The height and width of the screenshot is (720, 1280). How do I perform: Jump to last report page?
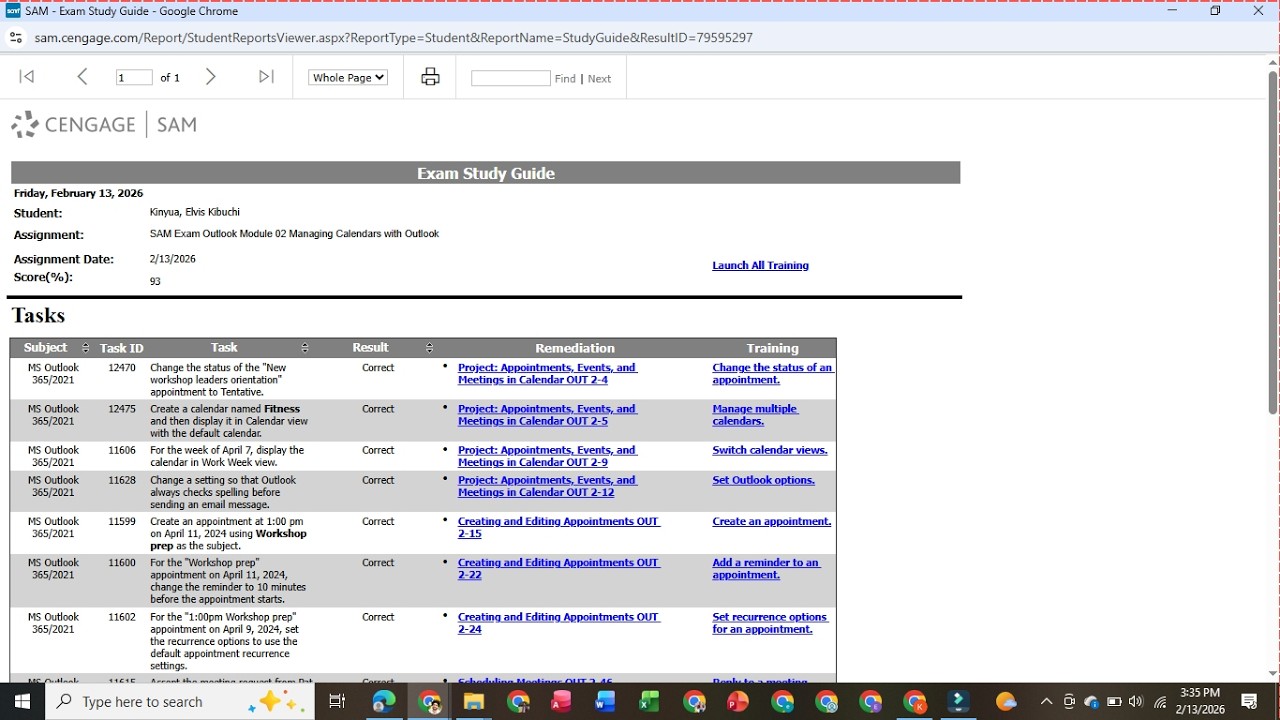266,77
